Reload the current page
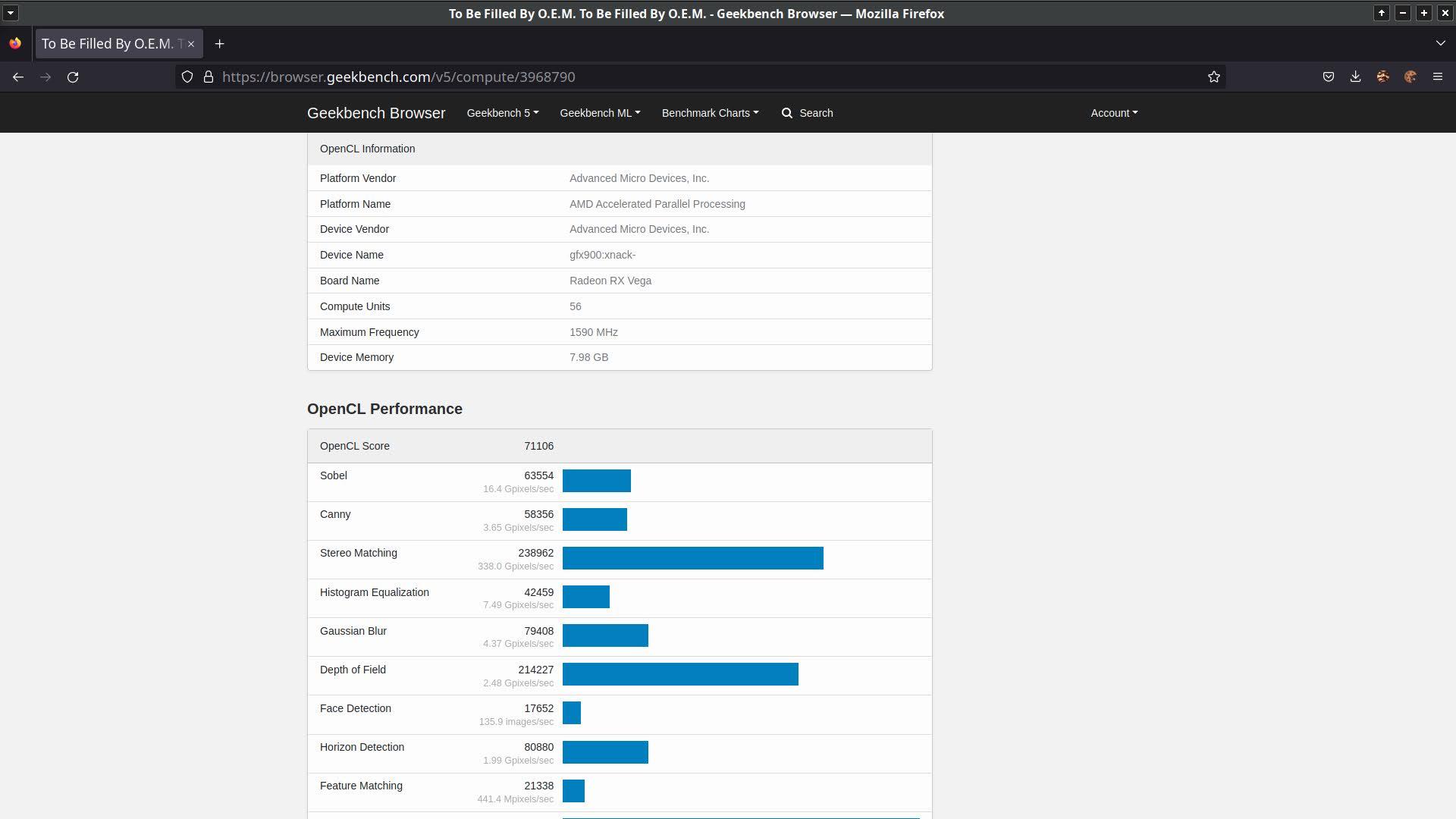Image resolution: width=1456 pixels, height=819 pixels. pyautogui.click(x=73, y=77)
